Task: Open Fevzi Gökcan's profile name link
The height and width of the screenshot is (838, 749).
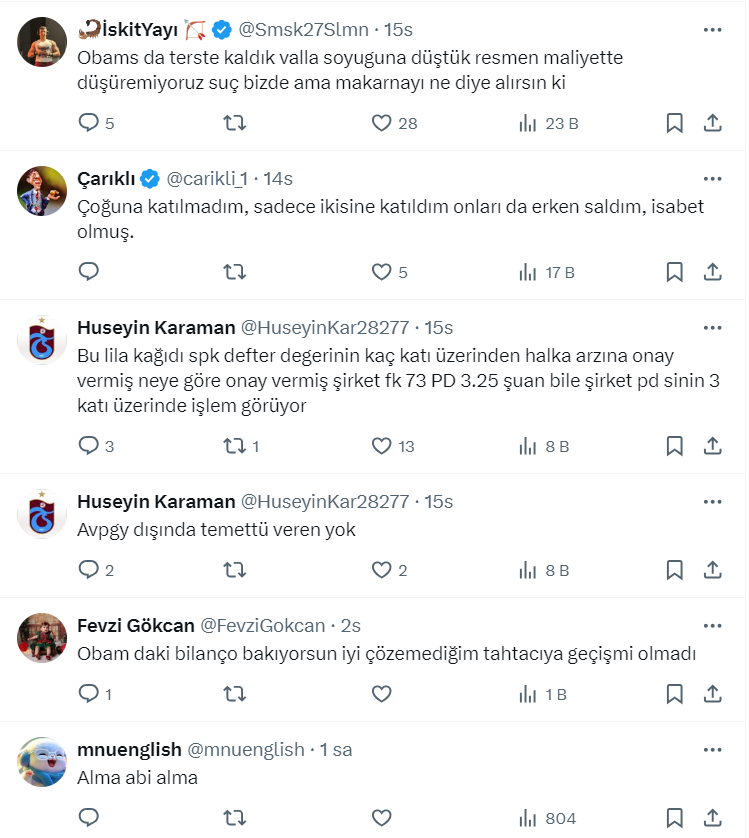Action: [x=135, y=626]
